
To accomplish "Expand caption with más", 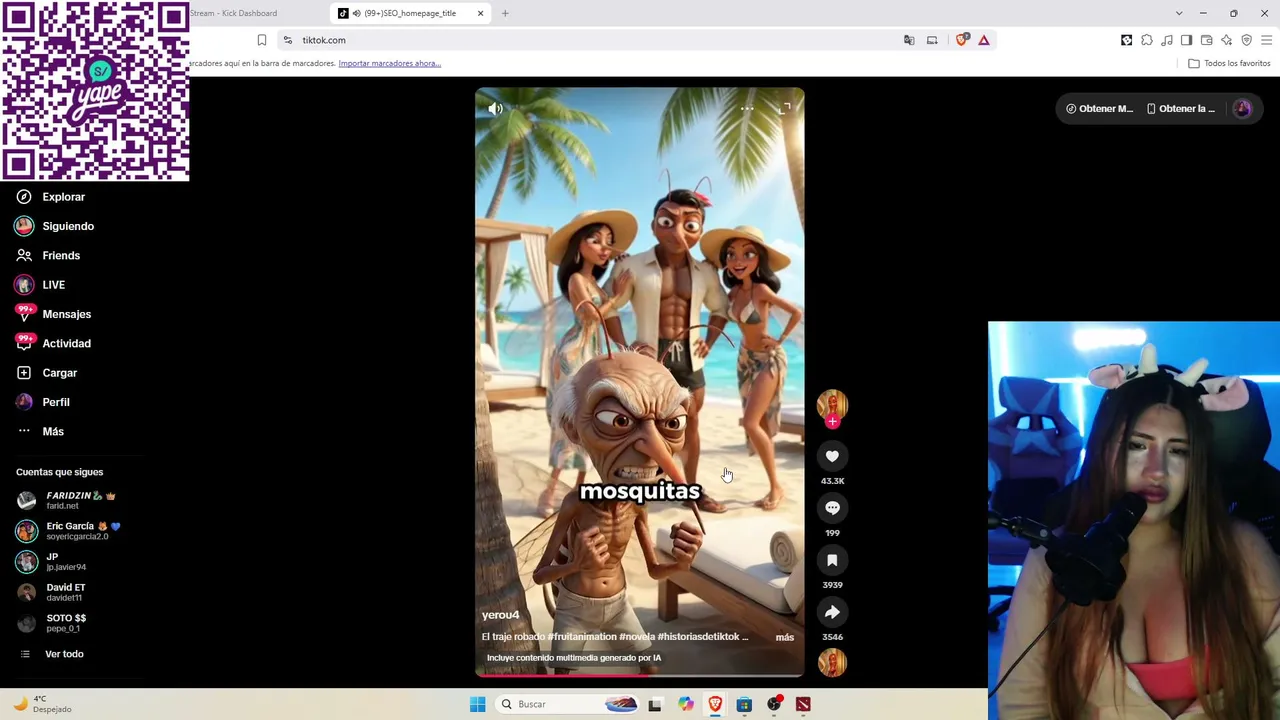I will pyautogui.click(x=785, y=637).
